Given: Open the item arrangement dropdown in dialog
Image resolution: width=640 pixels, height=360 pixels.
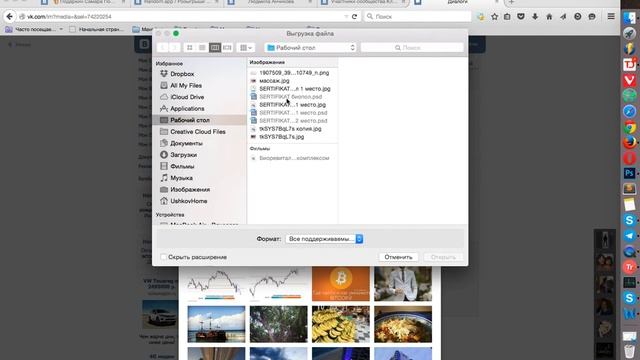Looking at the screenshot, I should coord(246,48).
